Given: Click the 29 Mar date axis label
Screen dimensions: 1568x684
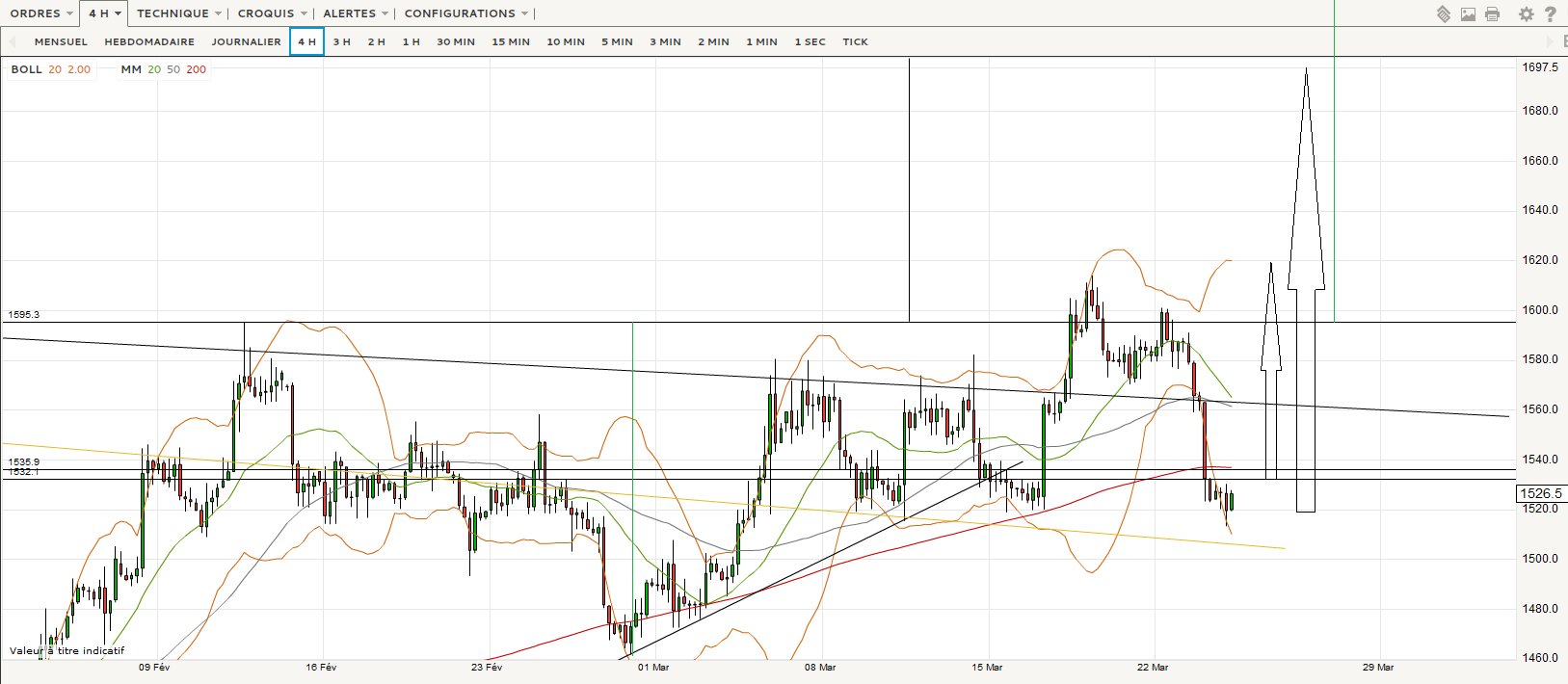Looking at the screenshot, I should point(1378,667).
